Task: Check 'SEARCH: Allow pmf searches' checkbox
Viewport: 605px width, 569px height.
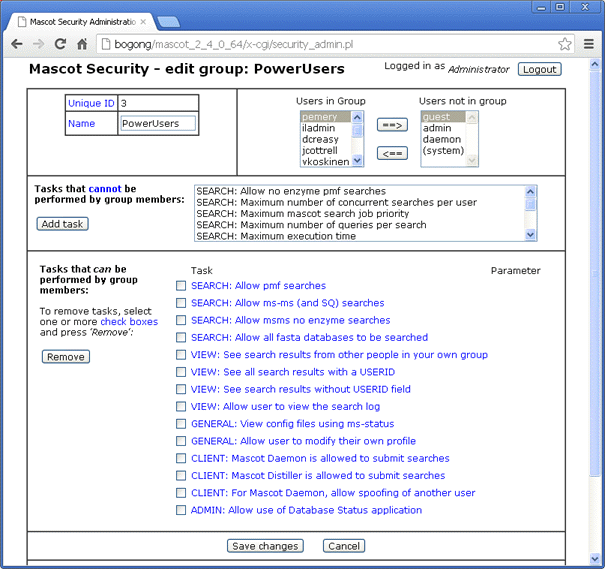Action: pos(181,285)
